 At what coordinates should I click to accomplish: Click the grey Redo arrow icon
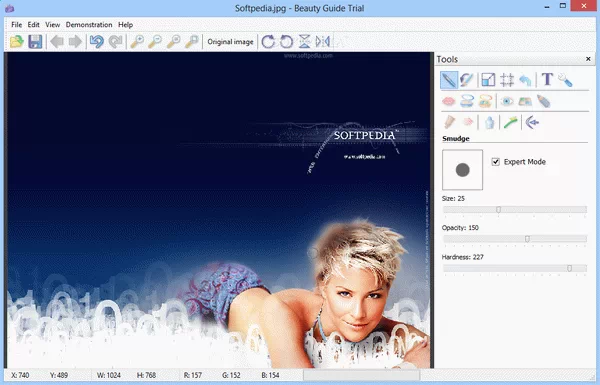pyautogui.click(x=115, y=41)
